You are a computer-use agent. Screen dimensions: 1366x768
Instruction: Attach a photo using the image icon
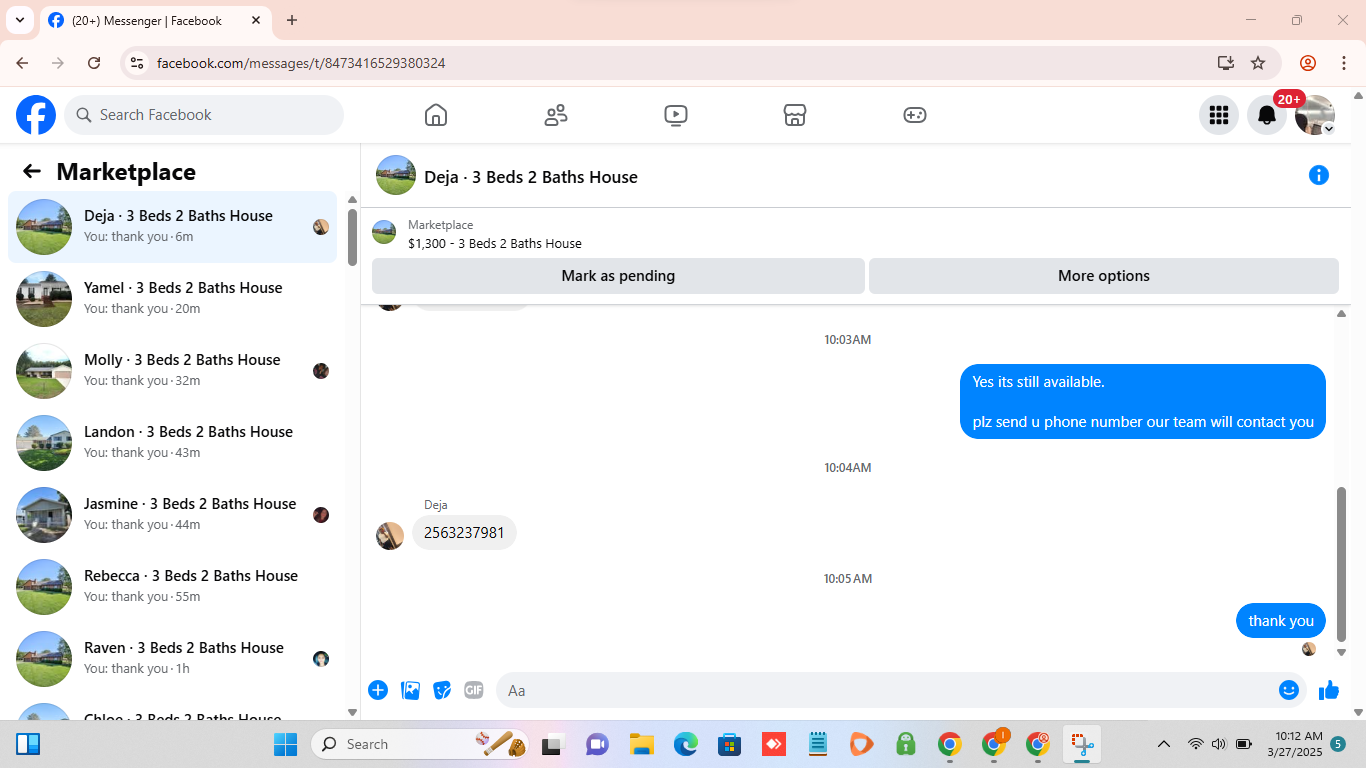coord(410,690)
